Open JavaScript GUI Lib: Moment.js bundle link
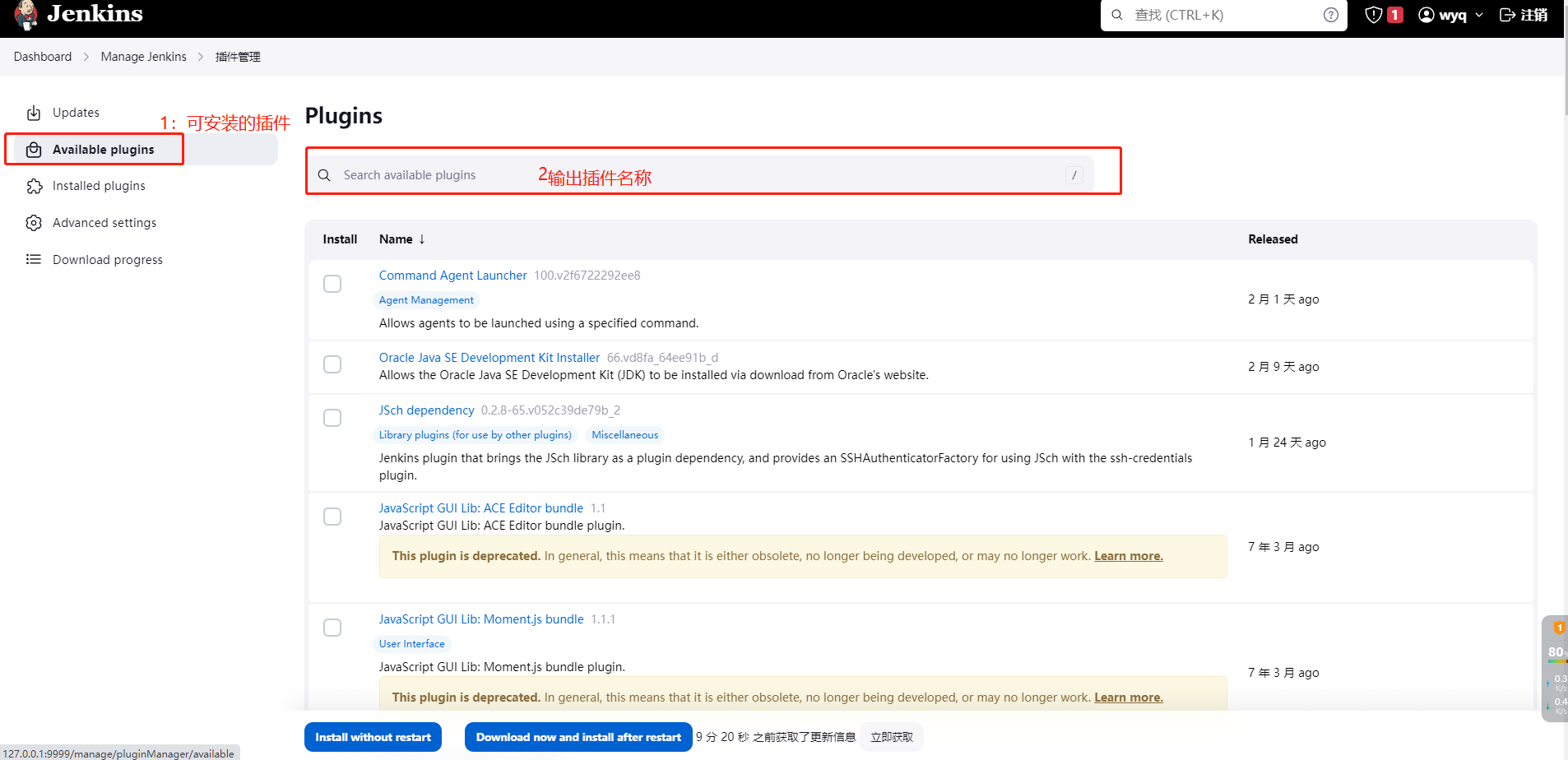This screenshot has width=1568, height=760. click(481, 619)
